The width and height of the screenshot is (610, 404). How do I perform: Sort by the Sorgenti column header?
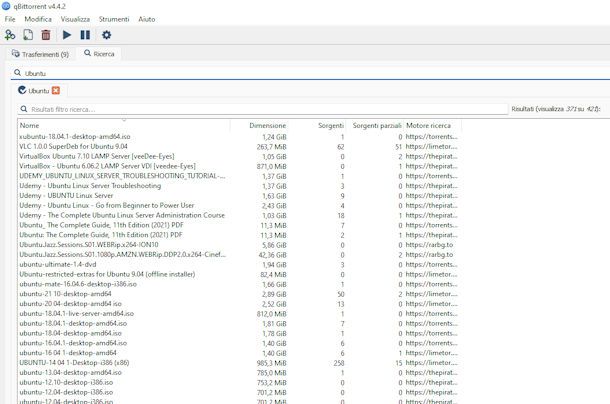[317, 126]
